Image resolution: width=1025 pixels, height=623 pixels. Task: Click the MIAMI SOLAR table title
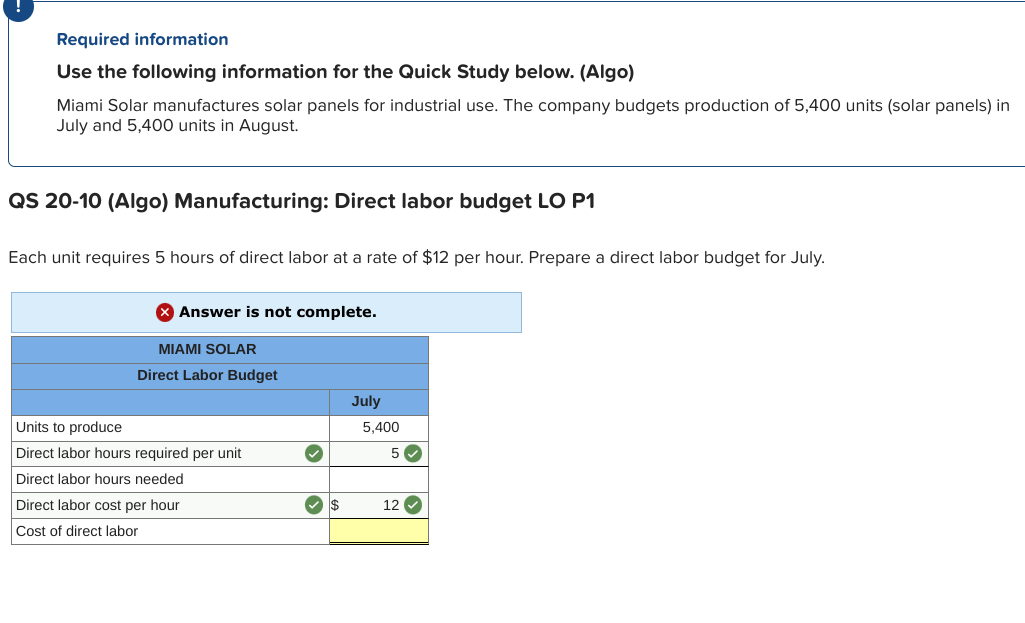(x=207, y=349)
